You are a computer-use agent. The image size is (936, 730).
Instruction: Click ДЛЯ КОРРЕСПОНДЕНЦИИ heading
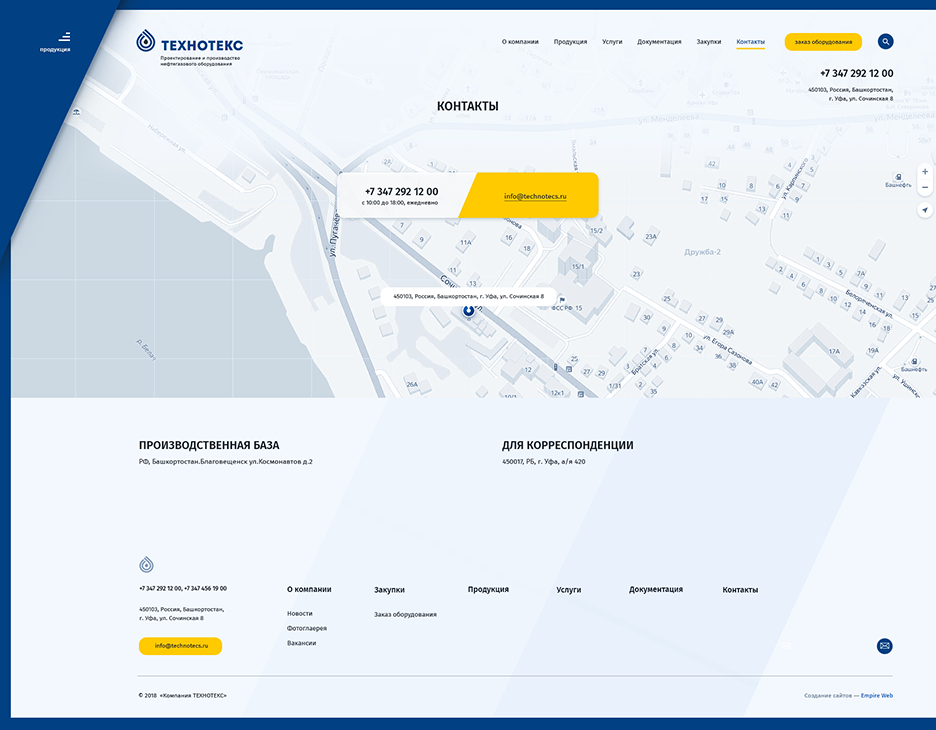point(568,445)
